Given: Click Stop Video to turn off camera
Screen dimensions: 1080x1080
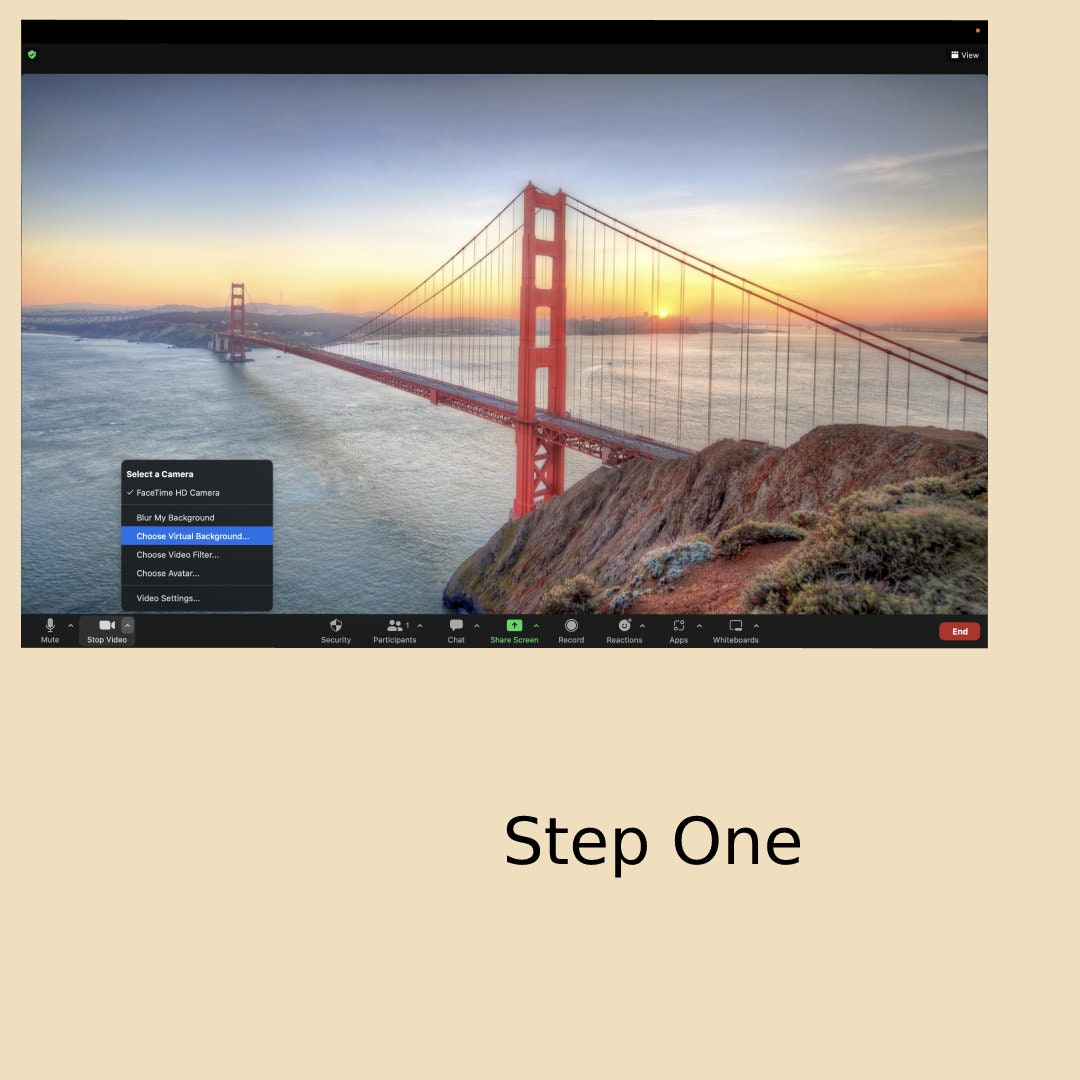Looking at the screenshot, I should (x=106, y=631).
